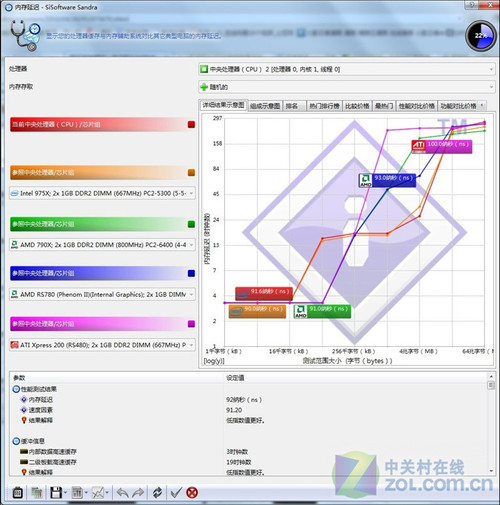This screenshot has width=500, height=505.
Task: Switch to the 比较价格 tab
Action: (357, 106)
